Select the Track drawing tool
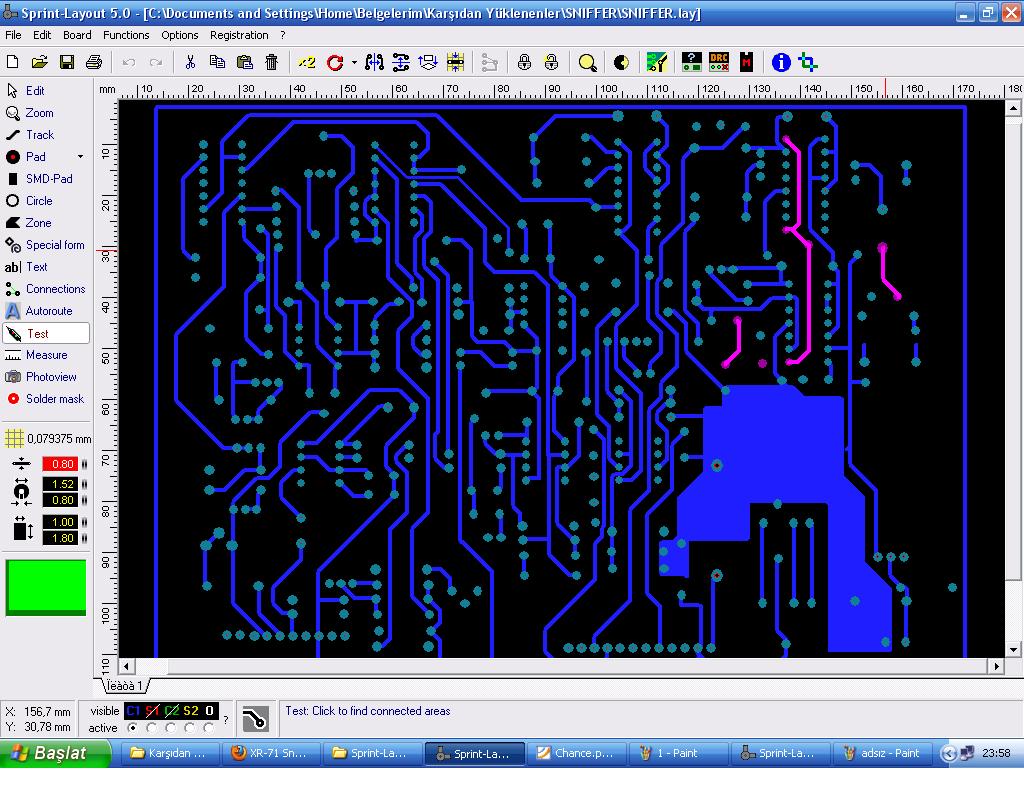Screen dimensions: 1024x800 coord(40,135)
